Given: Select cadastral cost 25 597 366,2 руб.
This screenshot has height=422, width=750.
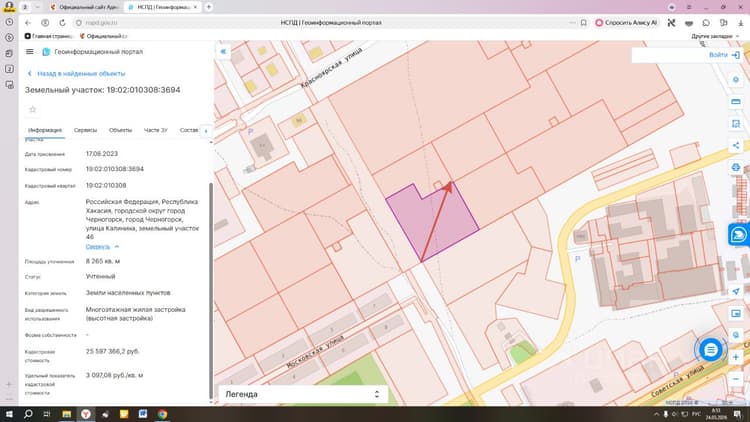Looking at the screenshot, I should (x=112, y=351).
